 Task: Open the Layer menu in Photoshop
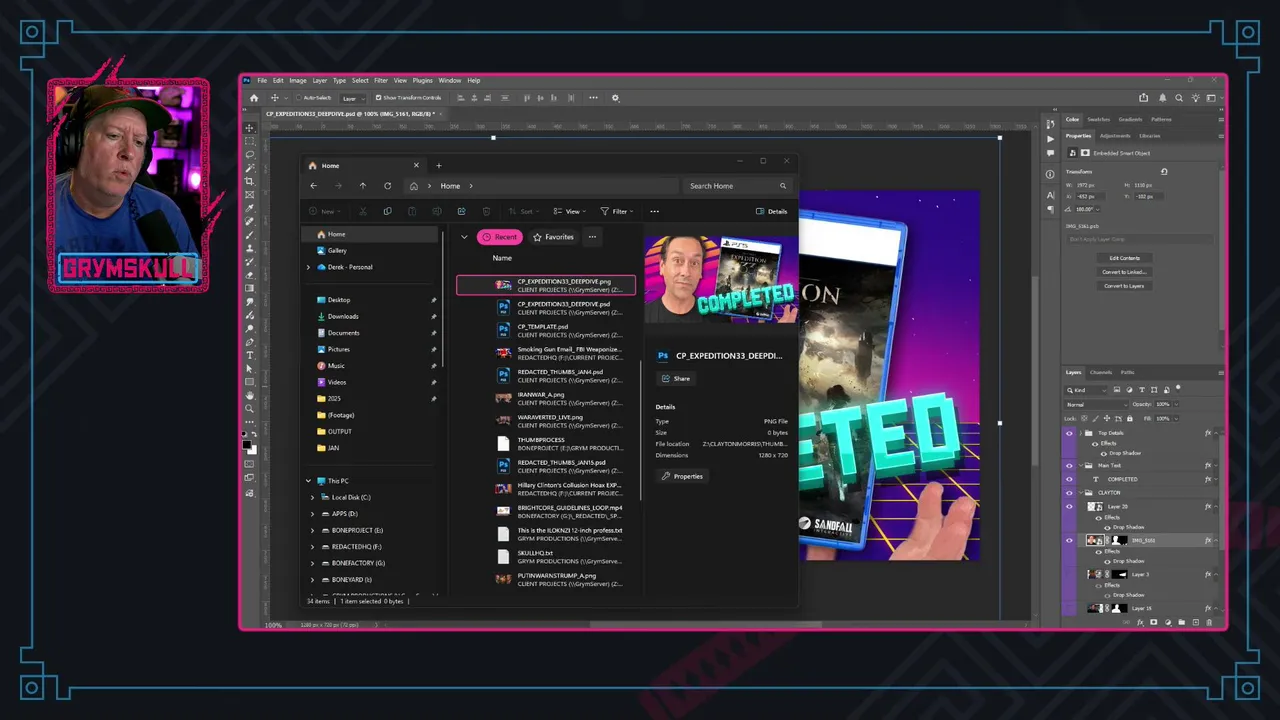[319, 80]
